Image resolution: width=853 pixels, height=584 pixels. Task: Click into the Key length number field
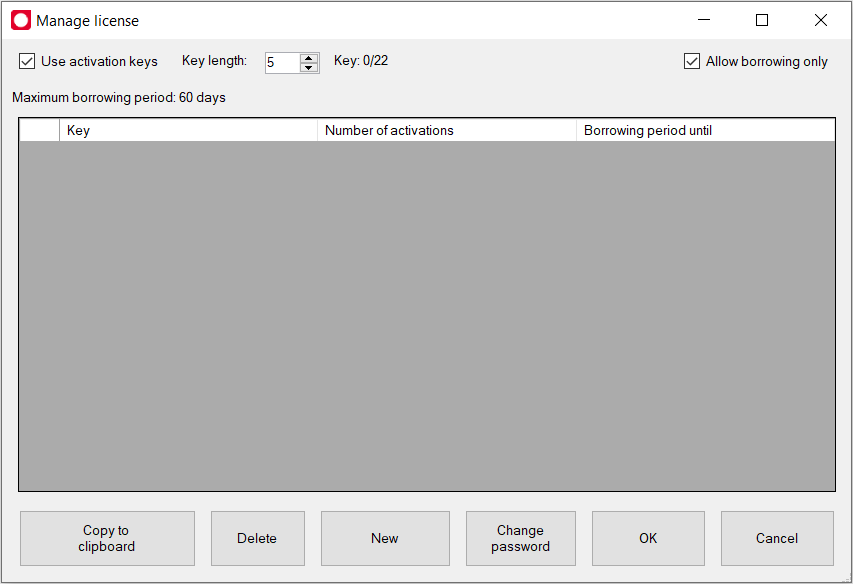(281, 63)
